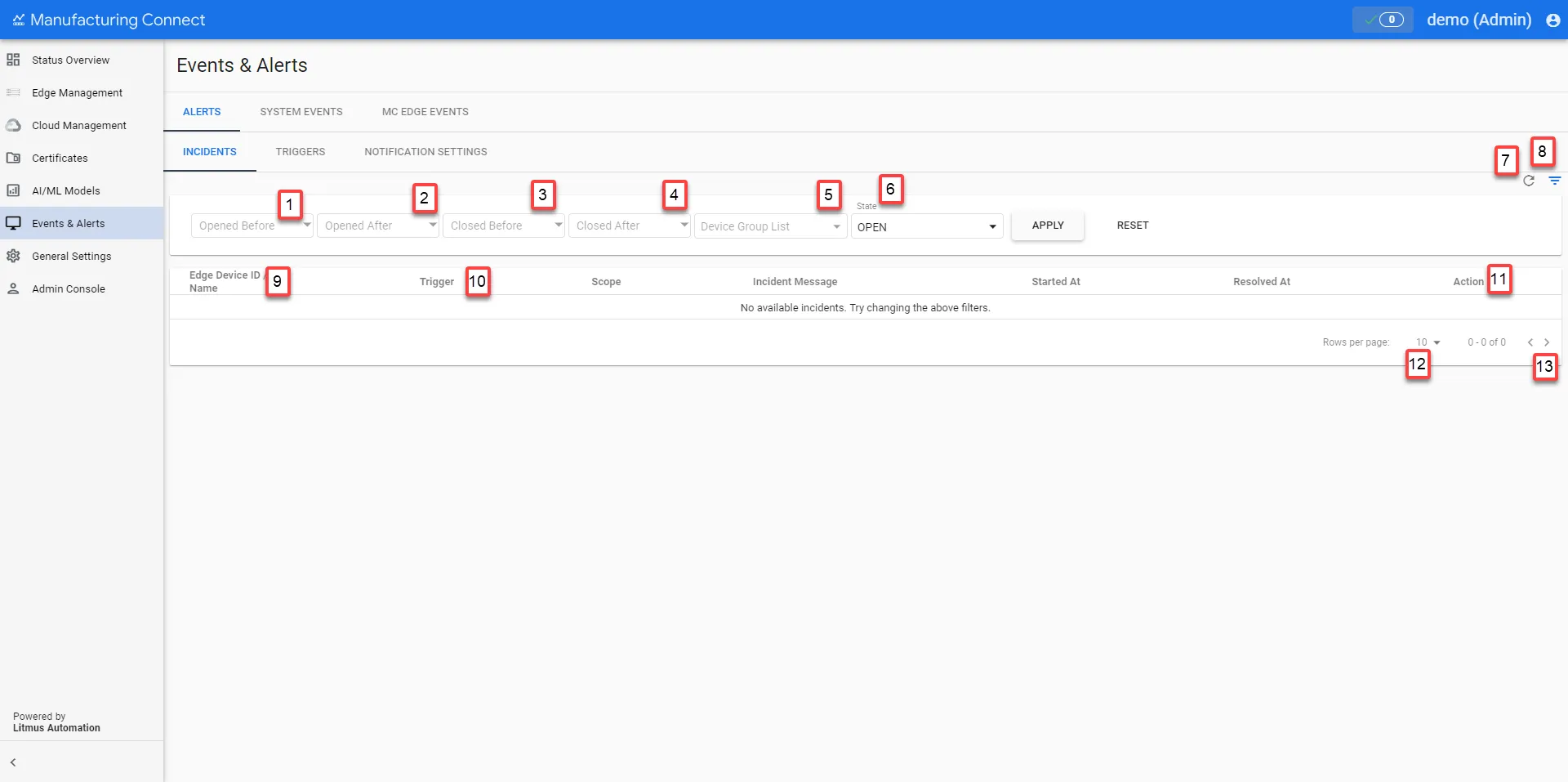Click the Trigger column header

click(437, 282)
